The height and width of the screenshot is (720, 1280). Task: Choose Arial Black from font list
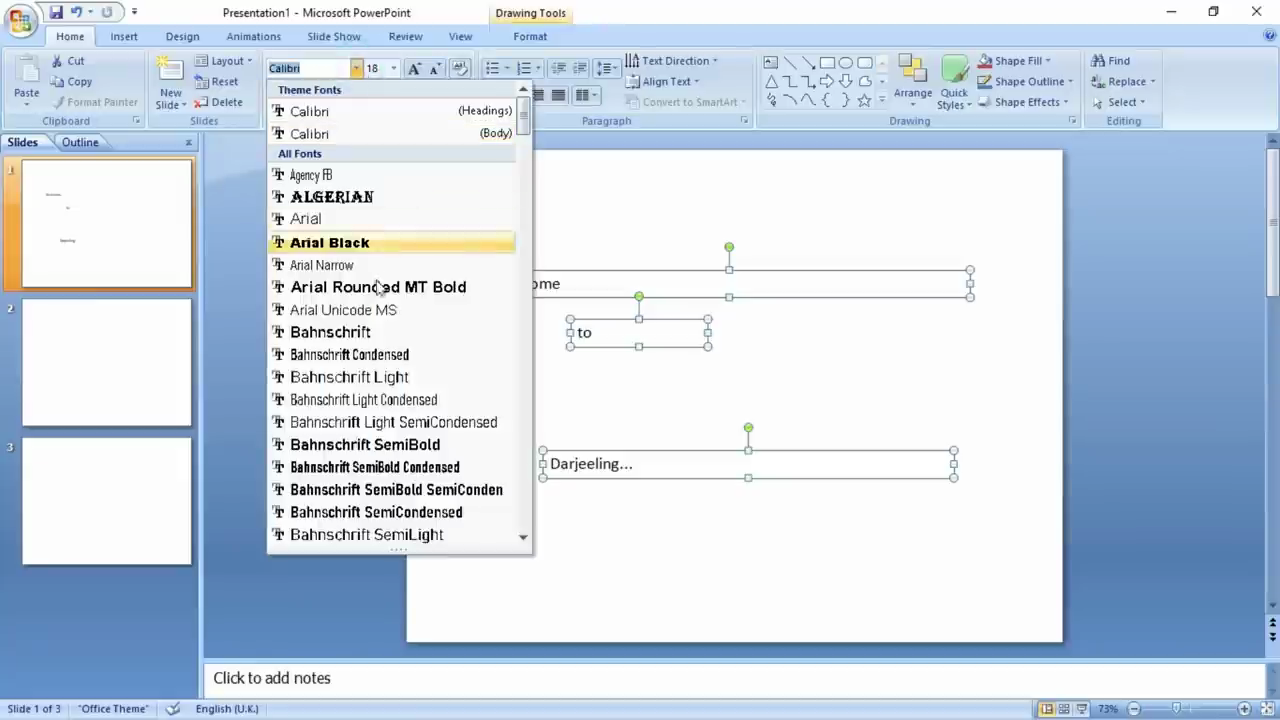coord(392,243)
